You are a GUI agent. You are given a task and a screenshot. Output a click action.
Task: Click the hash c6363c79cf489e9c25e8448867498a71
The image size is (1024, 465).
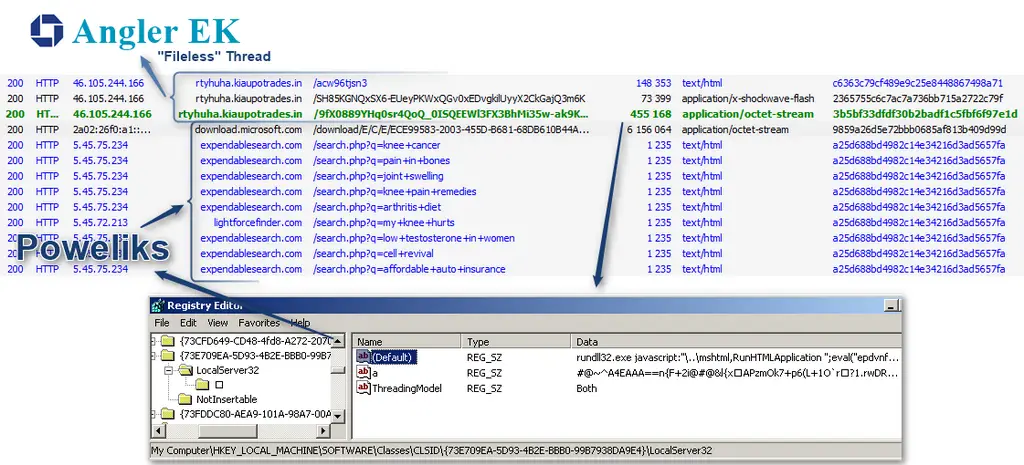pos(918,83)
